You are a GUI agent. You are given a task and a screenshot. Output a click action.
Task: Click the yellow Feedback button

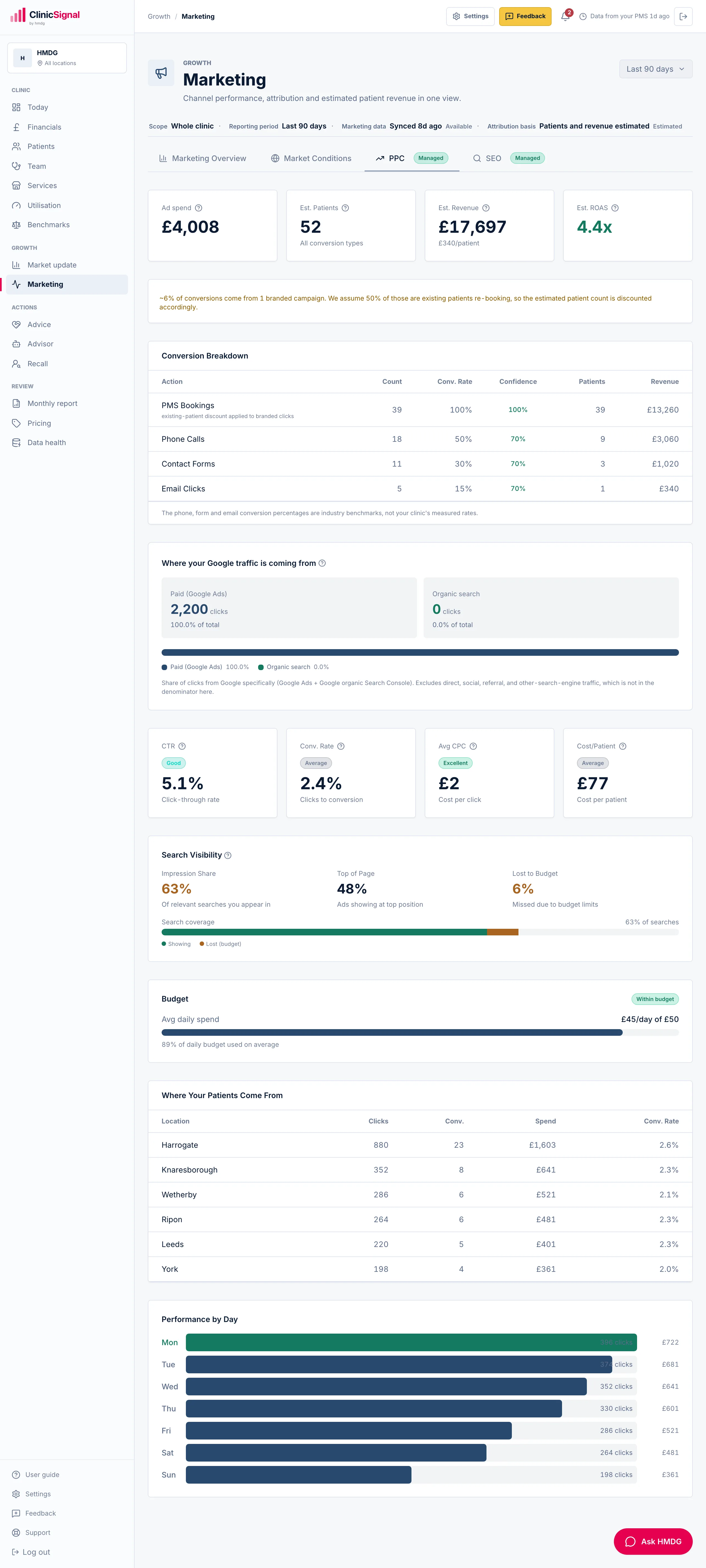(525, 17)
